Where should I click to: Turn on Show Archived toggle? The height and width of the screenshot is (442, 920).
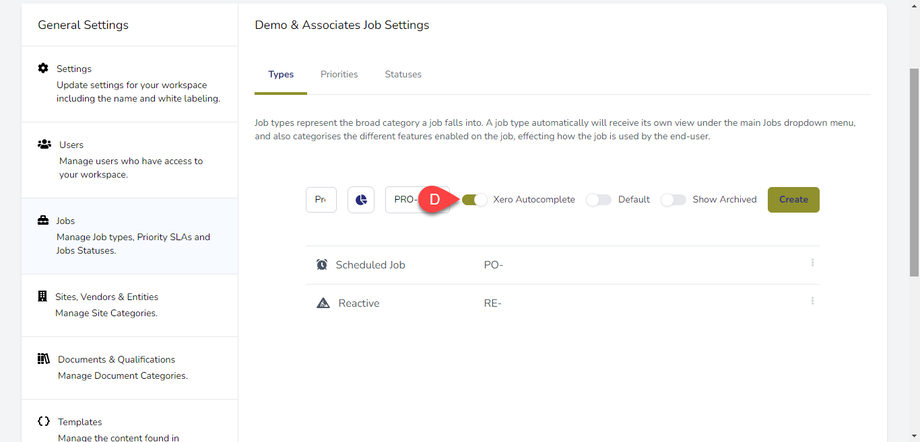pos(673,199)
